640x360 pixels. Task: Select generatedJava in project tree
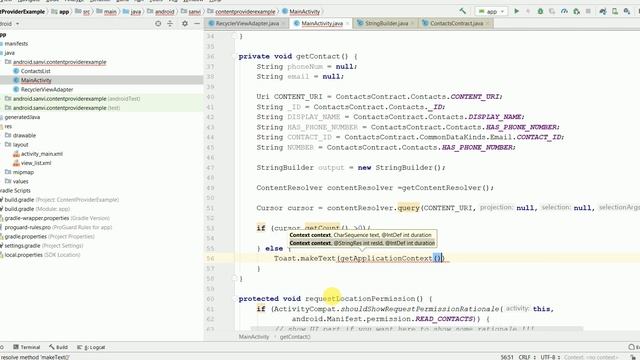point(22,117)
